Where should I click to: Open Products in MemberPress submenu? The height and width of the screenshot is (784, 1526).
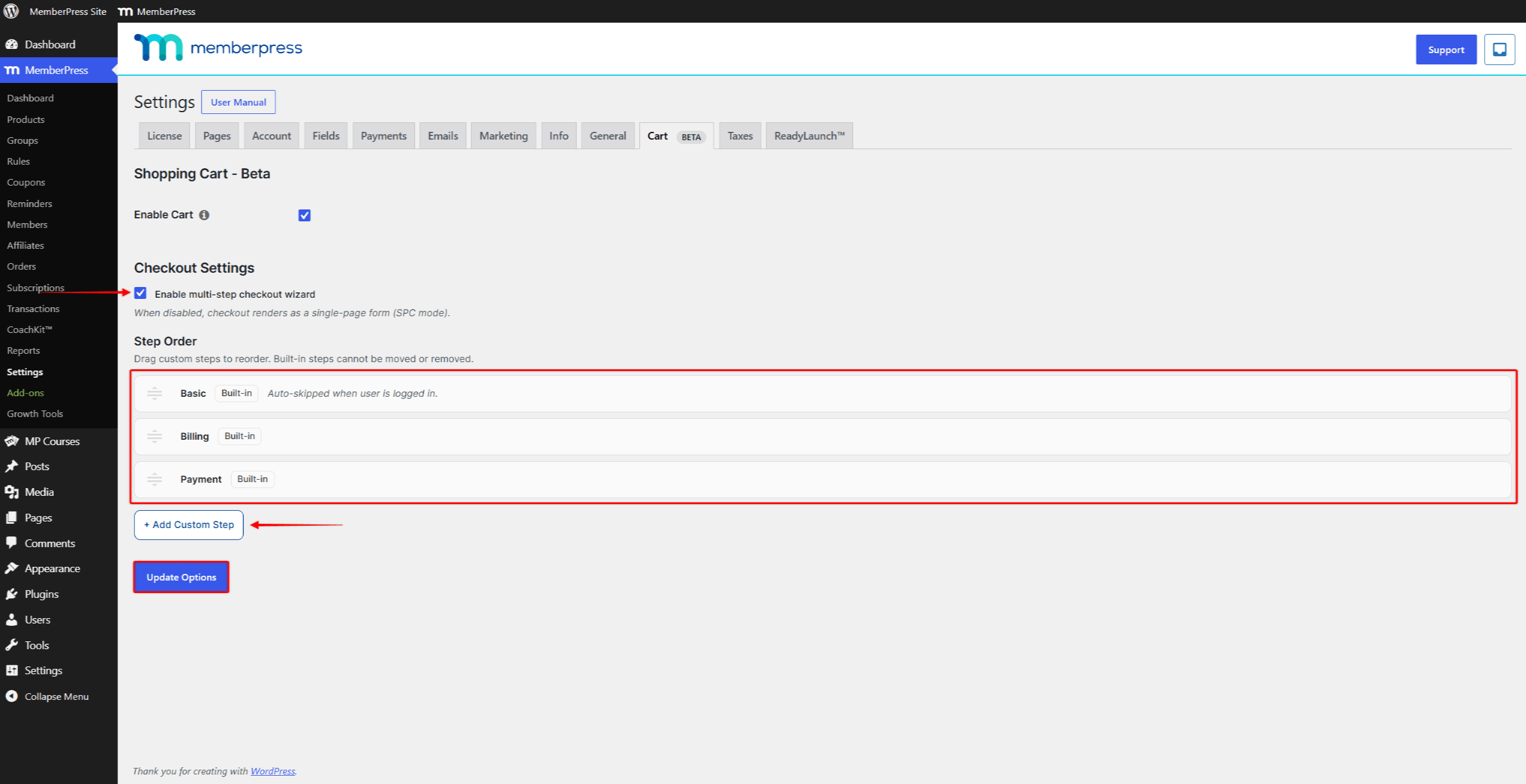click(x=26, y=119)
